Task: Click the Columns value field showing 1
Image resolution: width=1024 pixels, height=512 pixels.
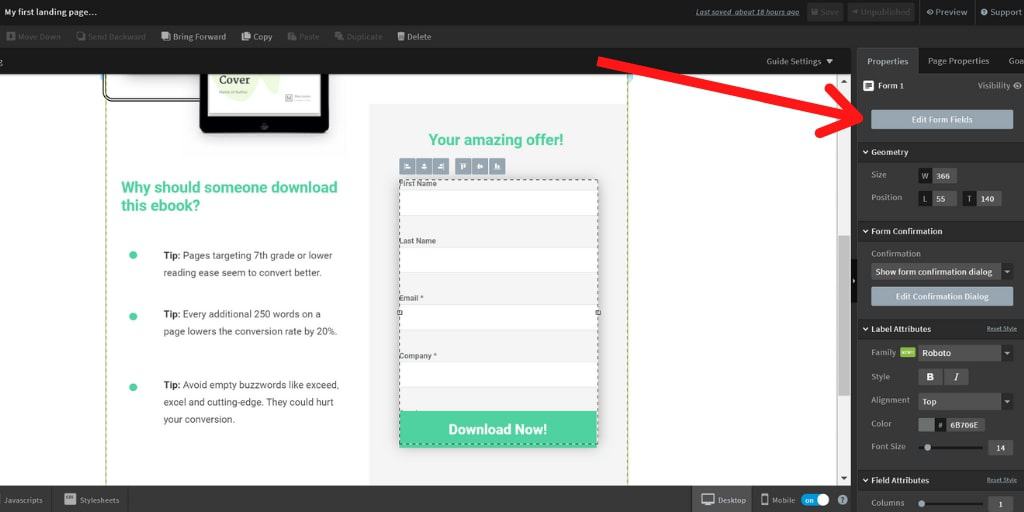Action: [x=1000, y=504]
